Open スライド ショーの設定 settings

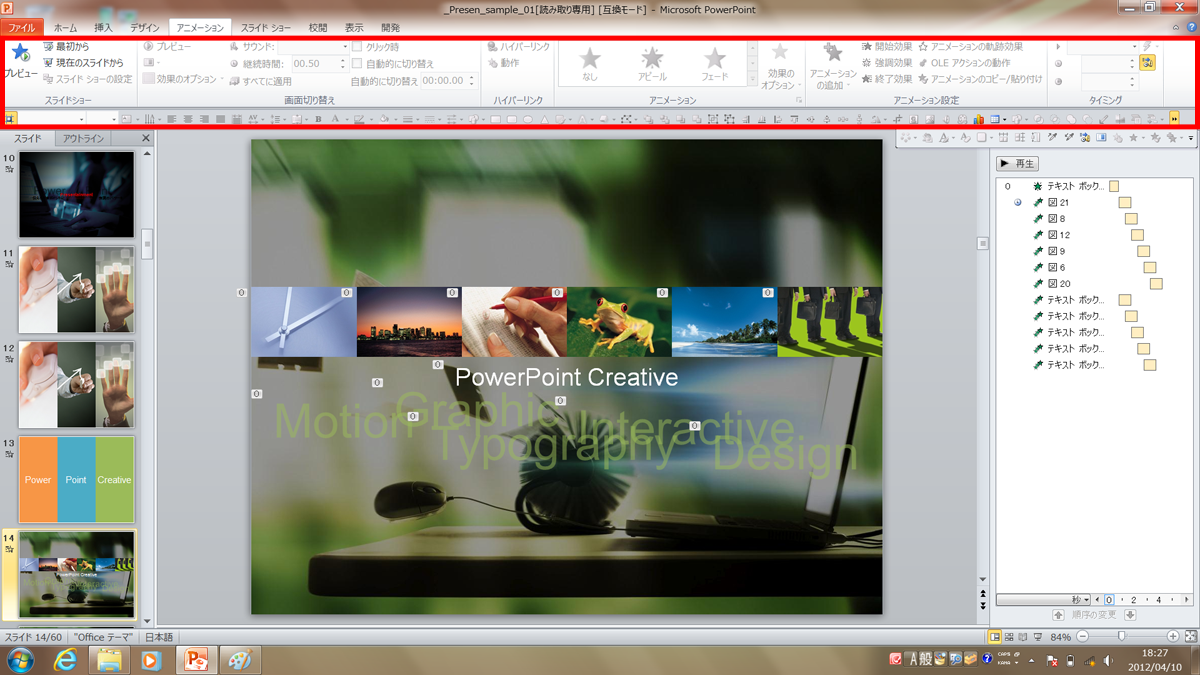pyautogui.click(x=87, y=79)
